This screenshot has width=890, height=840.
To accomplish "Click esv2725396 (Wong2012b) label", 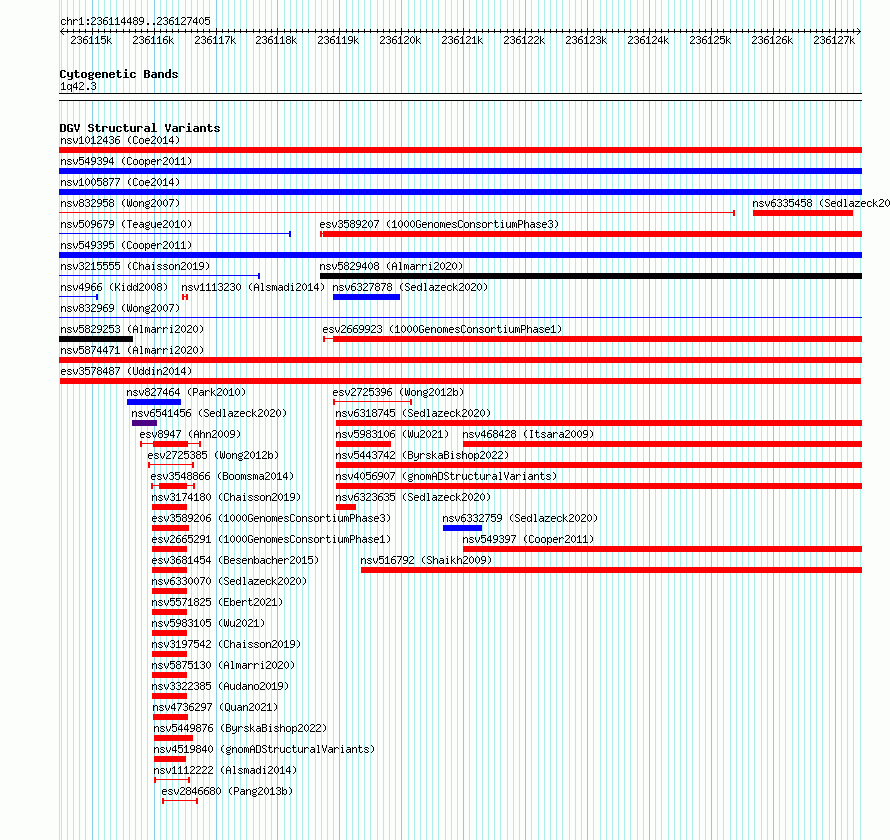I will point(398,392).
